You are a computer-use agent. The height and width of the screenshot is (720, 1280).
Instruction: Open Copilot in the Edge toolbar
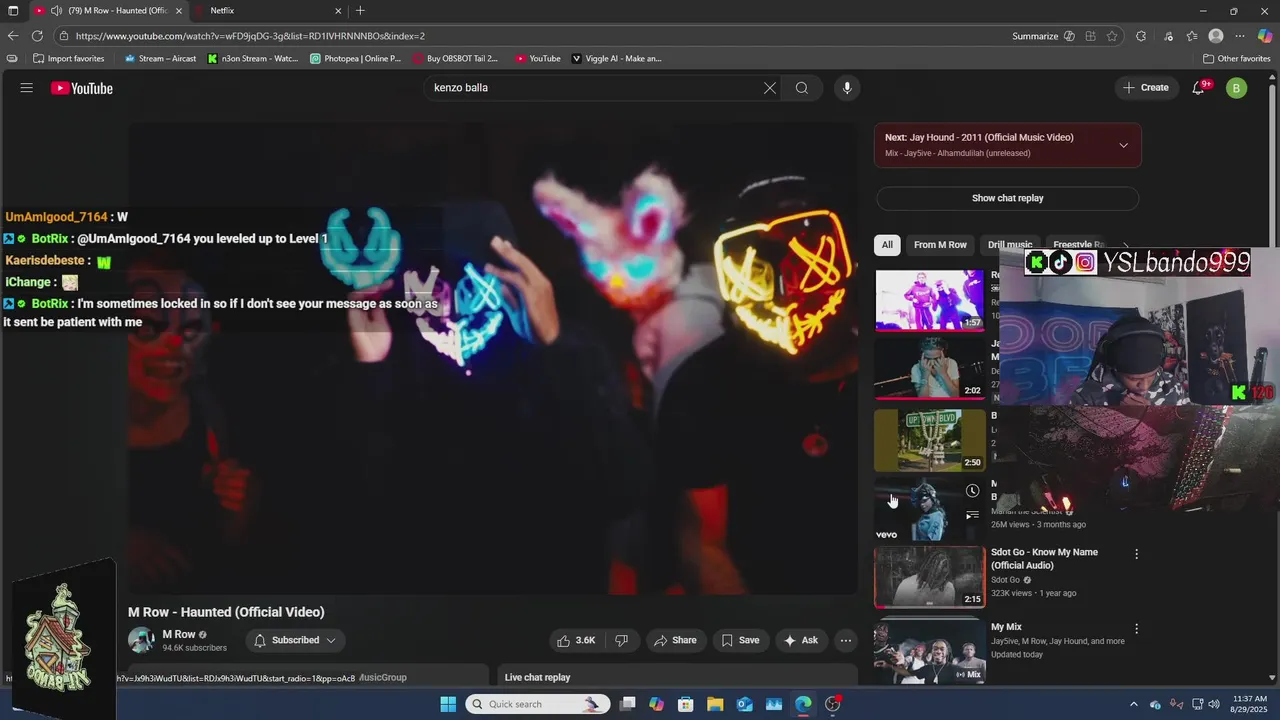(1265, 36)
